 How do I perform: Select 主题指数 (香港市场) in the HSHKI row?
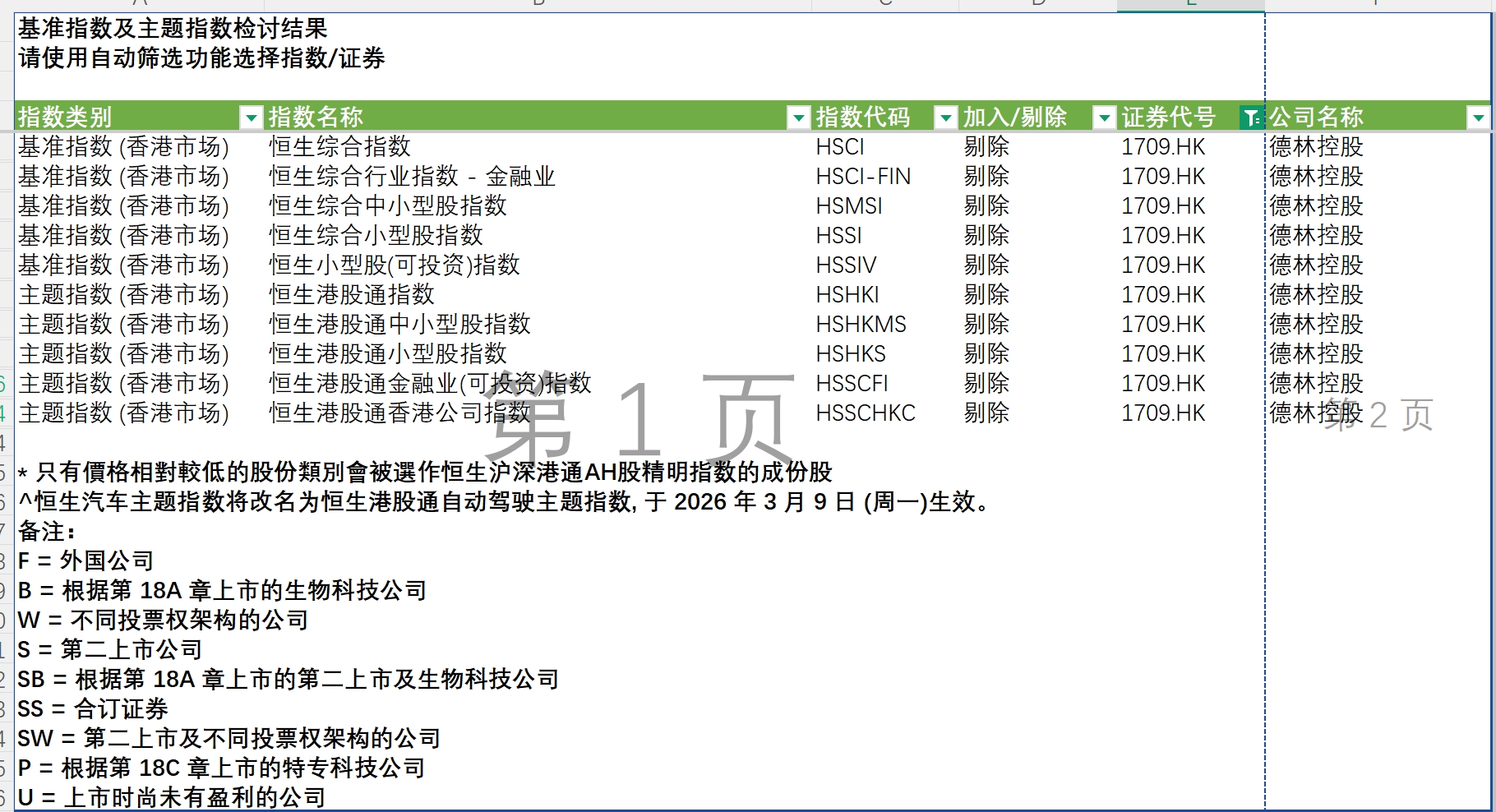click(x=124, y=295)
